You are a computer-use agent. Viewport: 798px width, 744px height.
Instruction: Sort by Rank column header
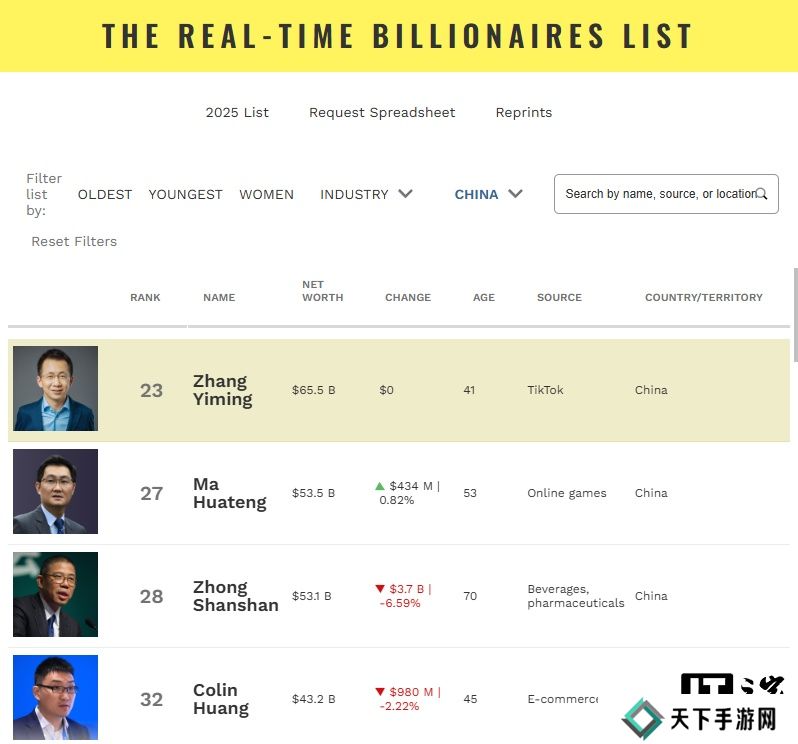click(x=145, y=297)
